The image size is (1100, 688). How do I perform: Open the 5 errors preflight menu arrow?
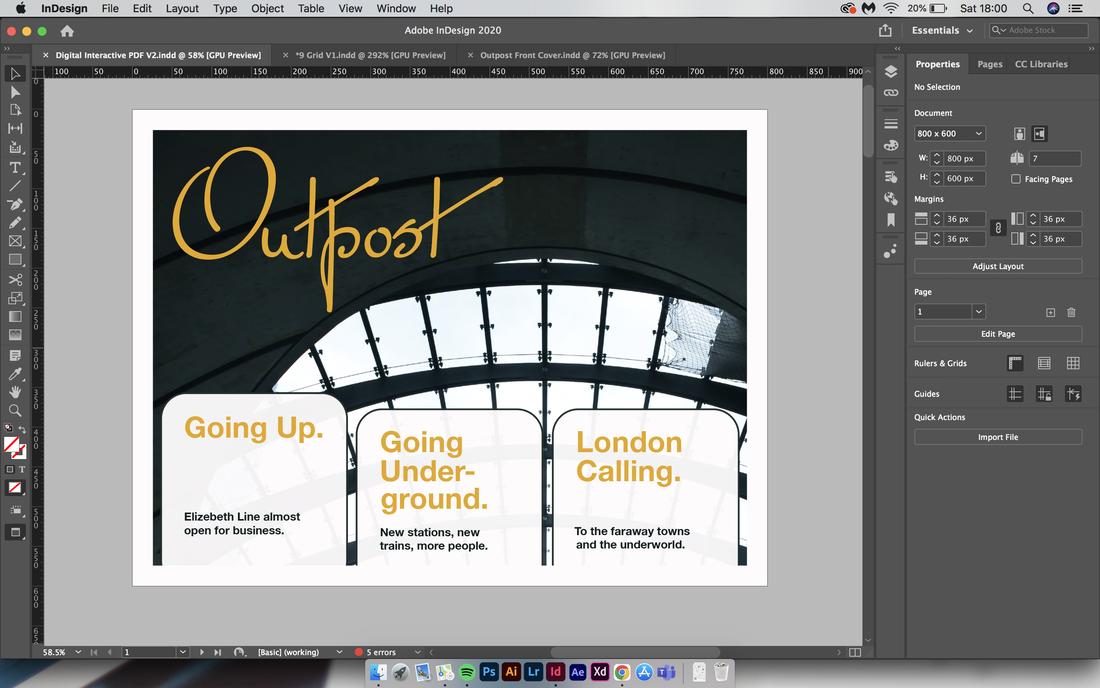pos(417,652)
